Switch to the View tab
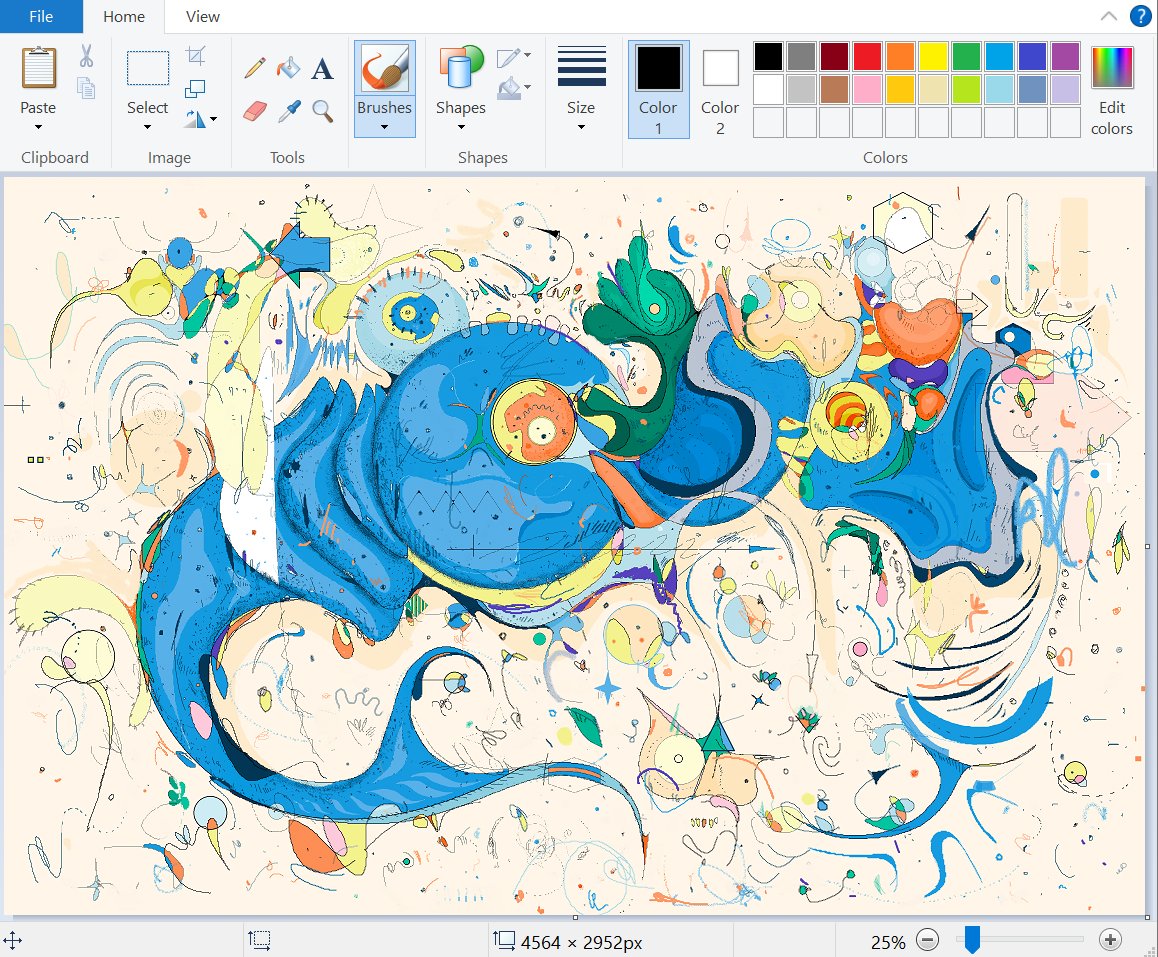 tap(201, 16)
